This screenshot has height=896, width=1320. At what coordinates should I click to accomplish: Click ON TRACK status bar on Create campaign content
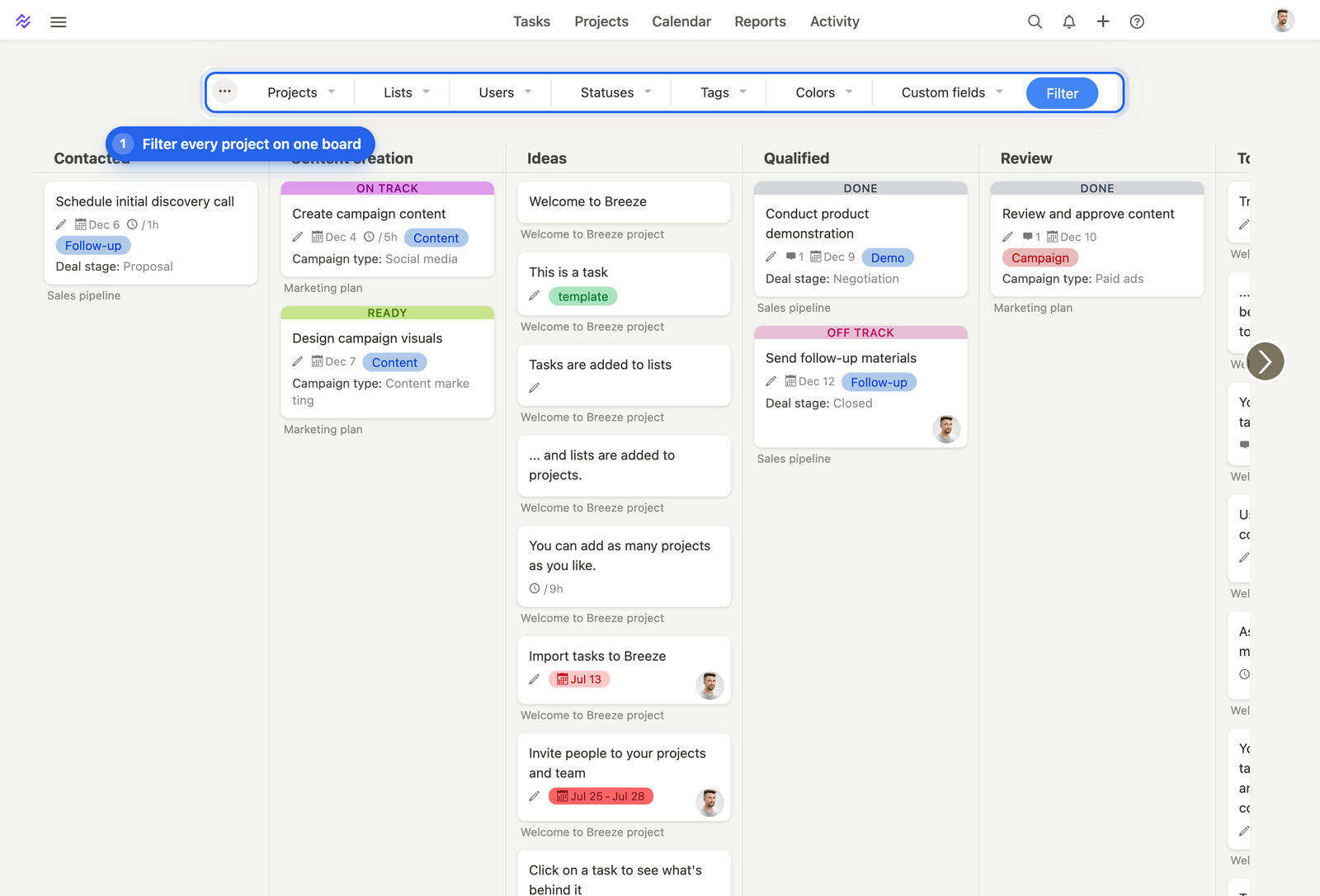387,188
